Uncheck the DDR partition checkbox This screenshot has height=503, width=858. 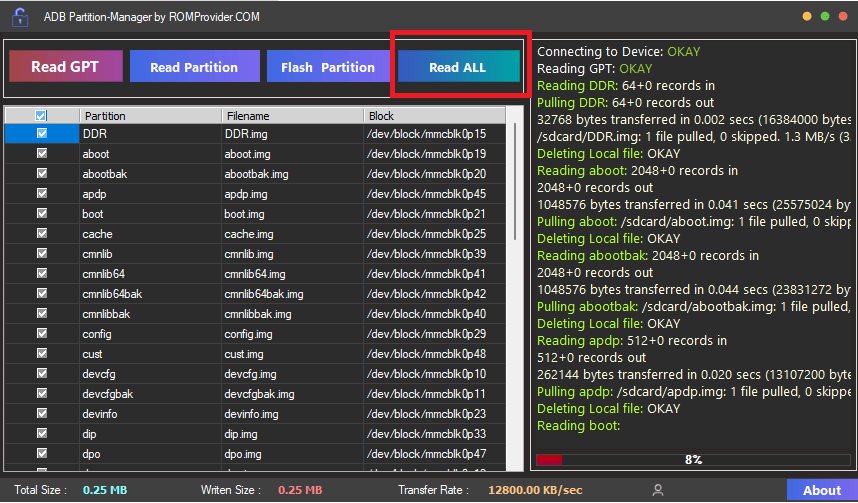pos(42,133)
